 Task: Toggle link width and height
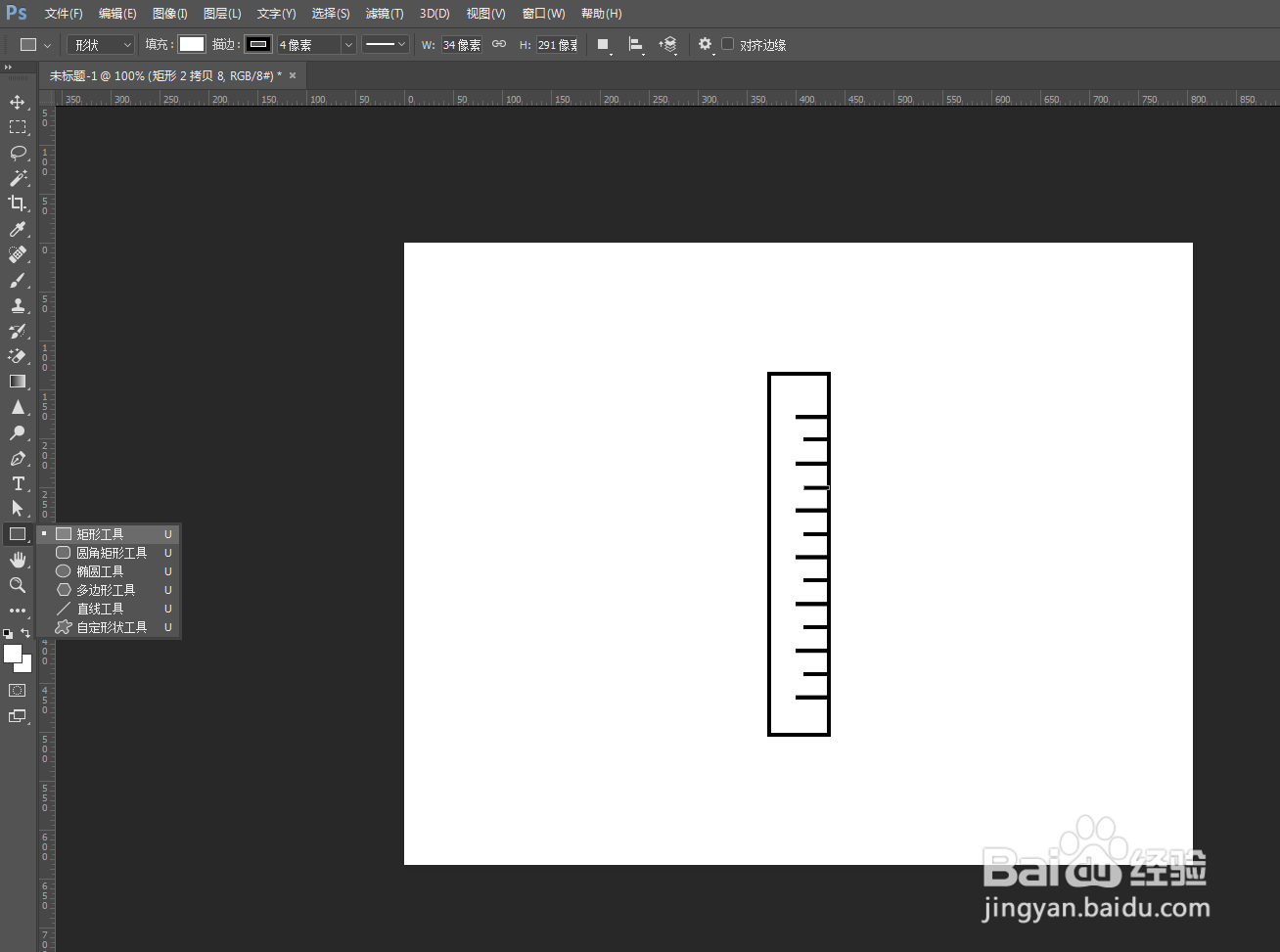click(x=499, y=44)
